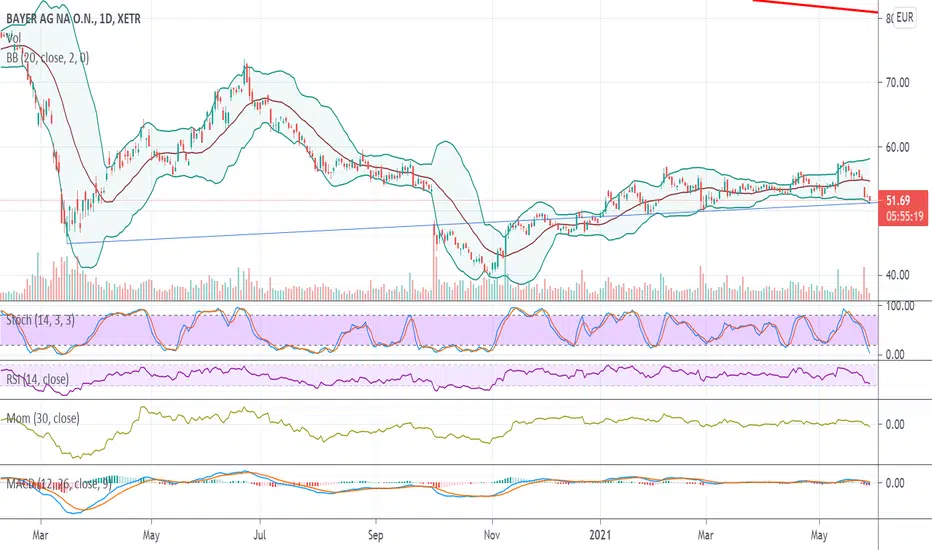Screen dimensions: 932x550
Task: Select the Vol indicator label
Action: click(x=14, y=39)
